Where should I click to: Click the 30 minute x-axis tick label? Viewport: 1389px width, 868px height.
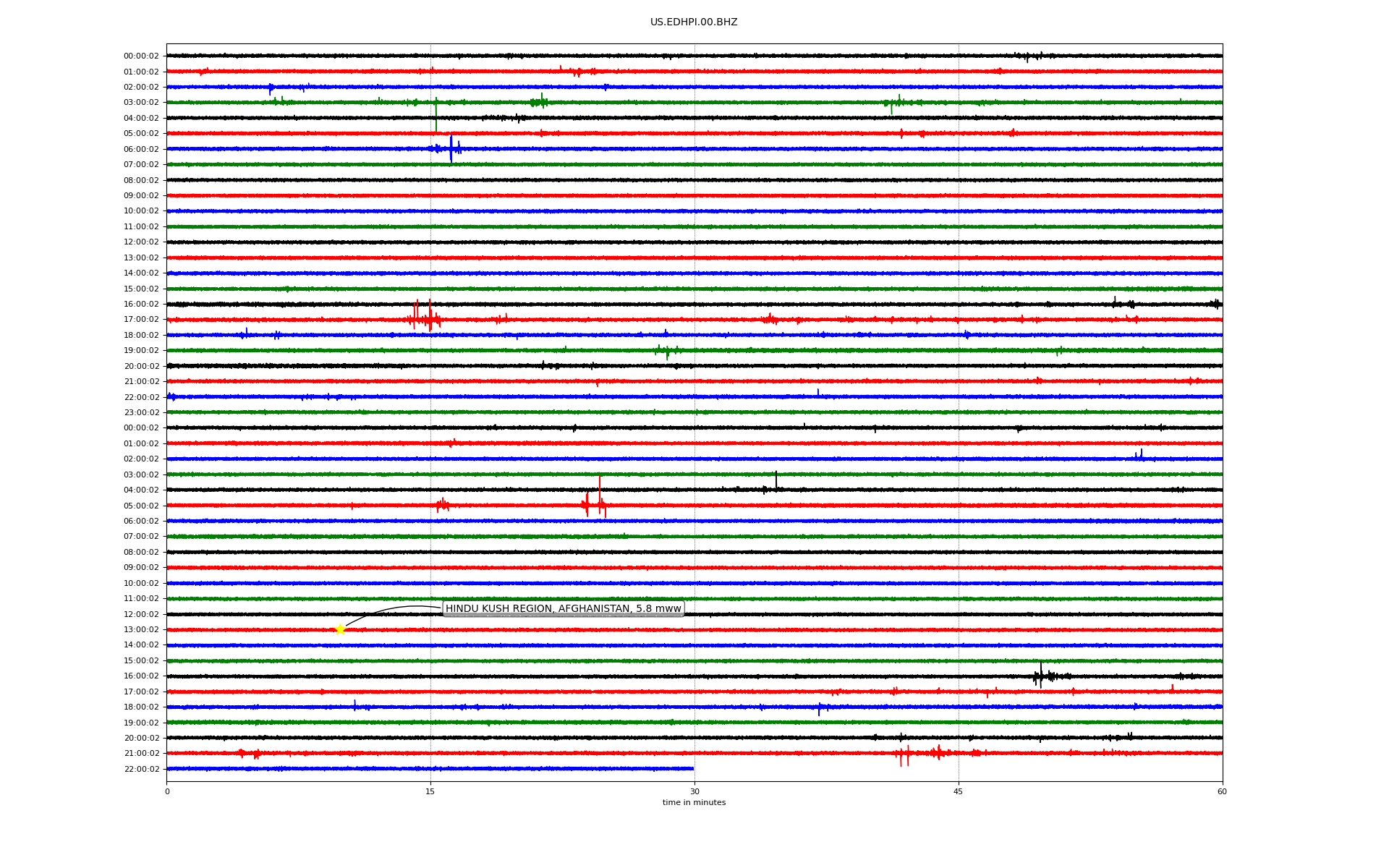[694, 791]
